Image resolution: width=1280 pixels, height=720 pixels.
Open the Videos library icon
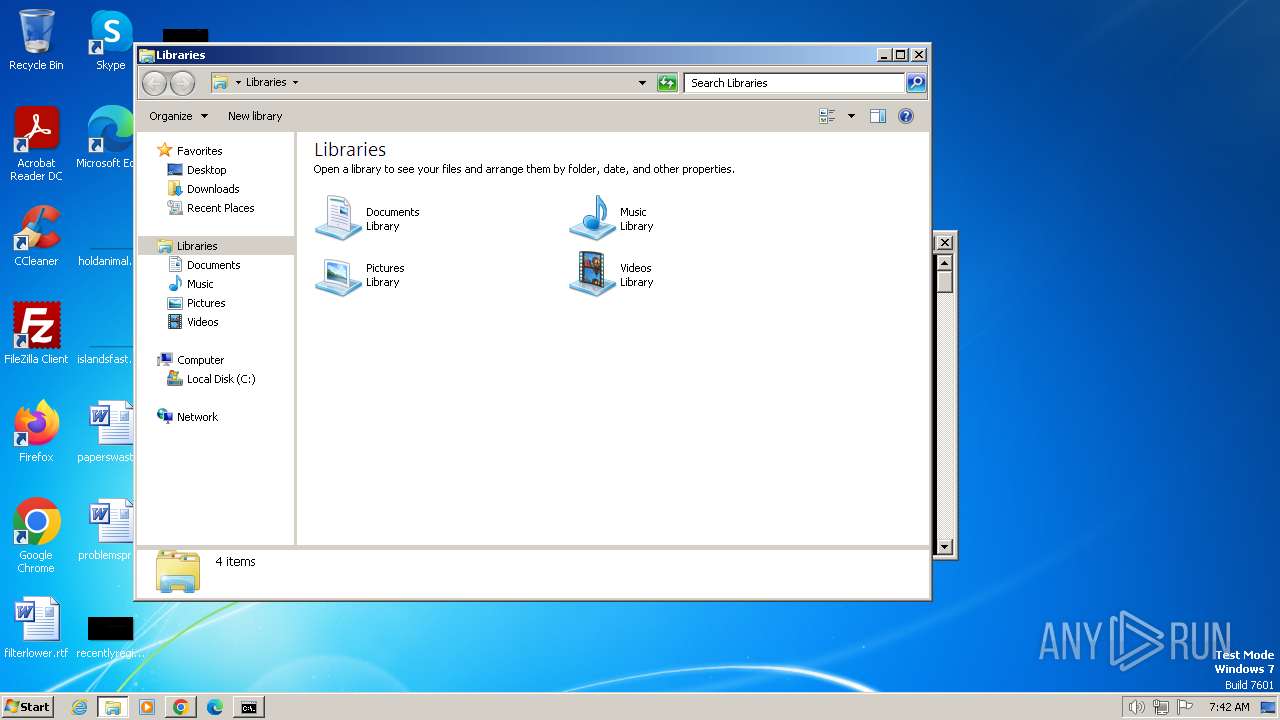pyautogui.click(x=592, y=275)
